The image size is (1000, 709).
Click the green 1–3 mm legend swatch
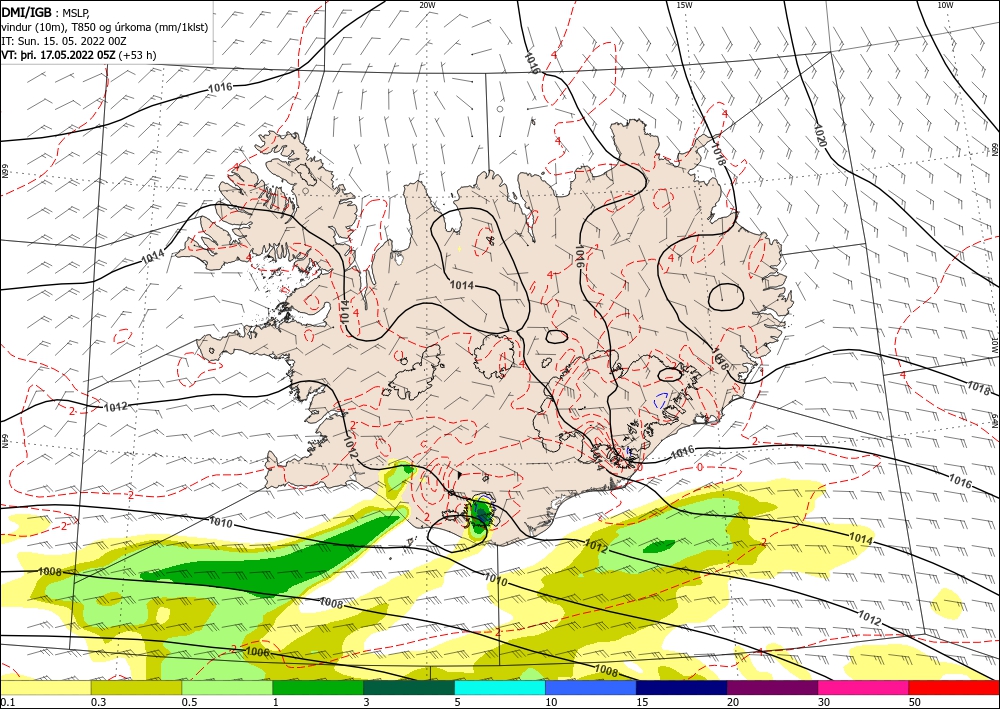coord(318,687)
